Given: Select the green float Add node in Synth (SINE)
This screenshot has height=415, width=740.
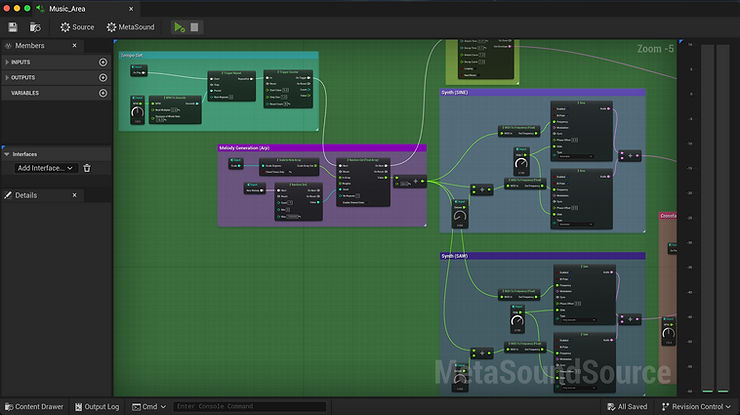Looking at the screenshot, I should click(482, 189).
